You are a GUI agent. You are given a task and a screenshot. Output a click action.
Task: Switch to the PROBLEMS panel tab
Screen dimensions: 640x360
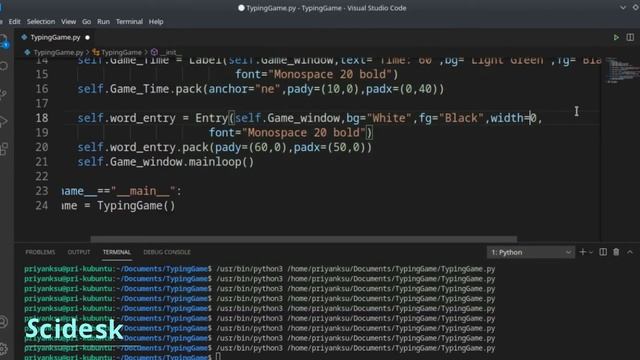click(x=40, y=252)
